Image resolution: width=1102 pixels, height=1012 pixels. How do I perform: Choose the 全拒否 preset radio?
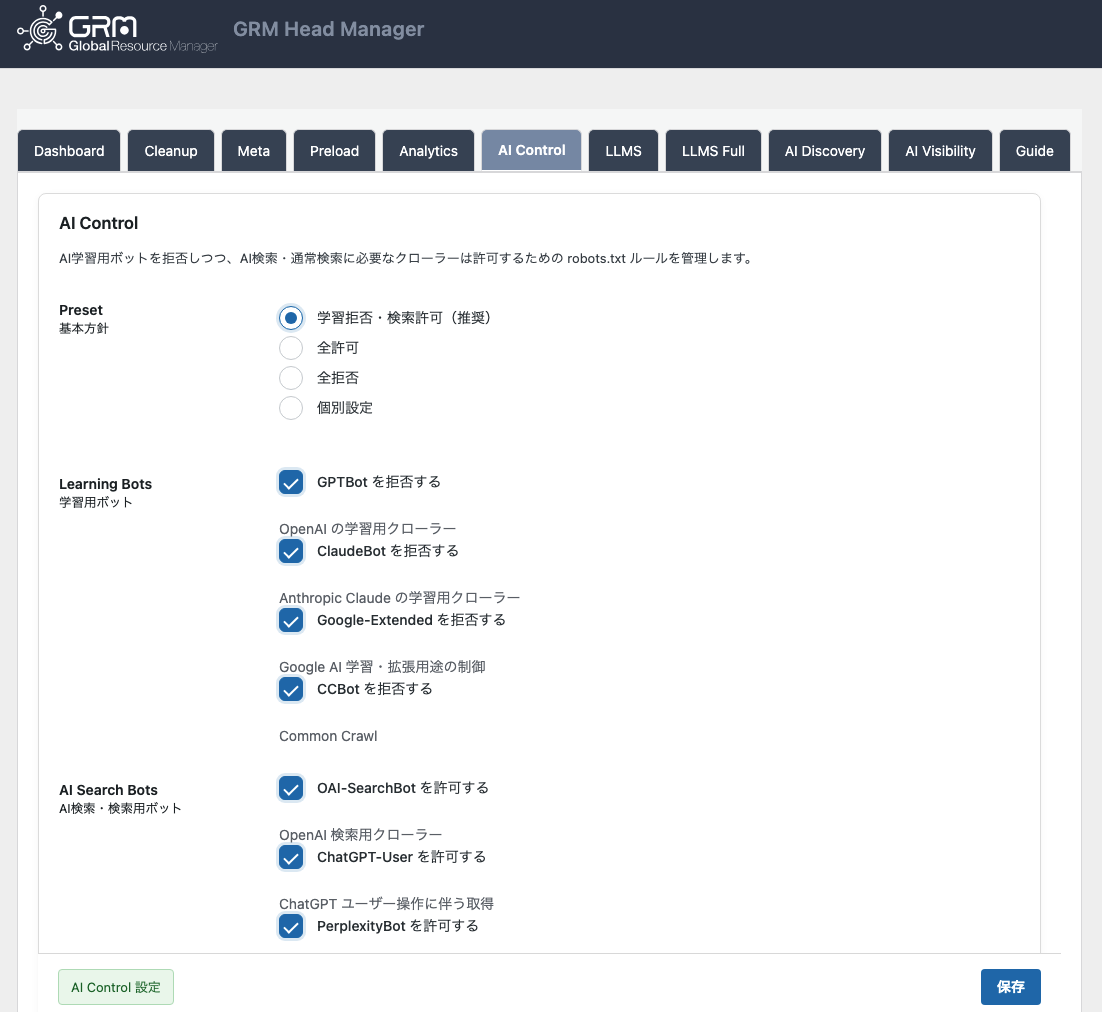coord(291,378)
